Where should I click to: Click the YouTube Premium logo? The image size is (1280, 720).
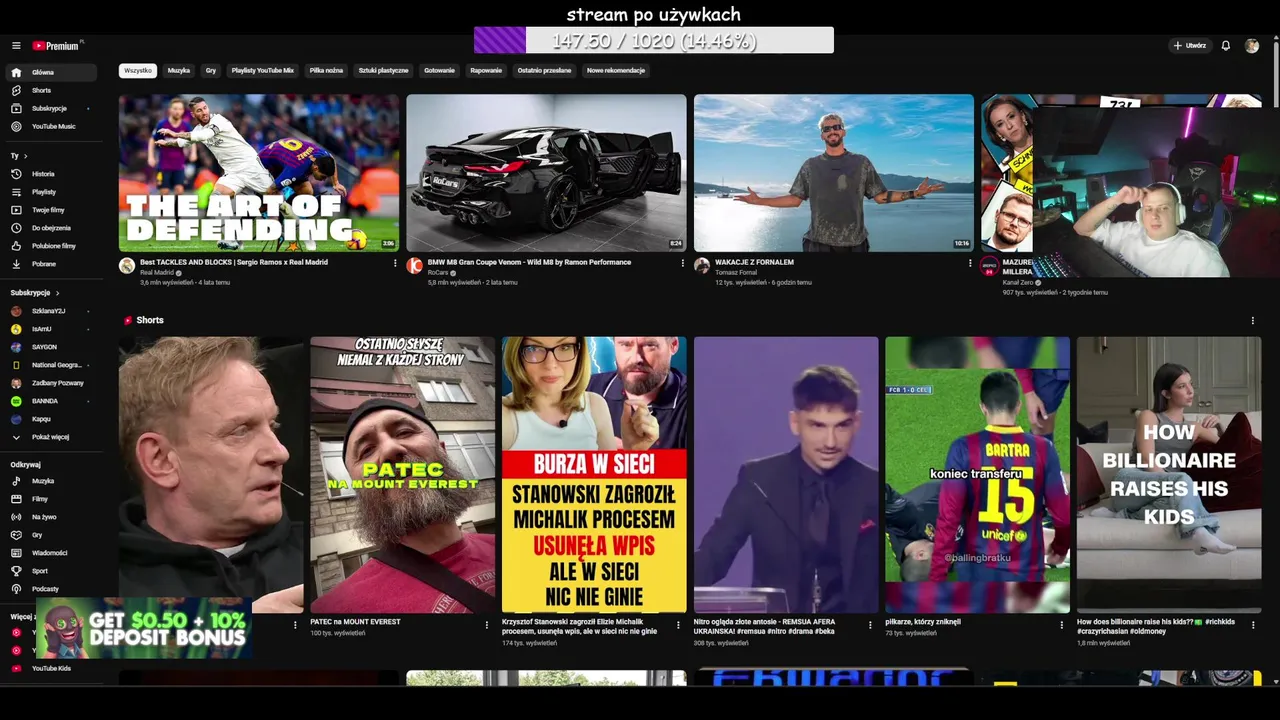pos(58,46)
